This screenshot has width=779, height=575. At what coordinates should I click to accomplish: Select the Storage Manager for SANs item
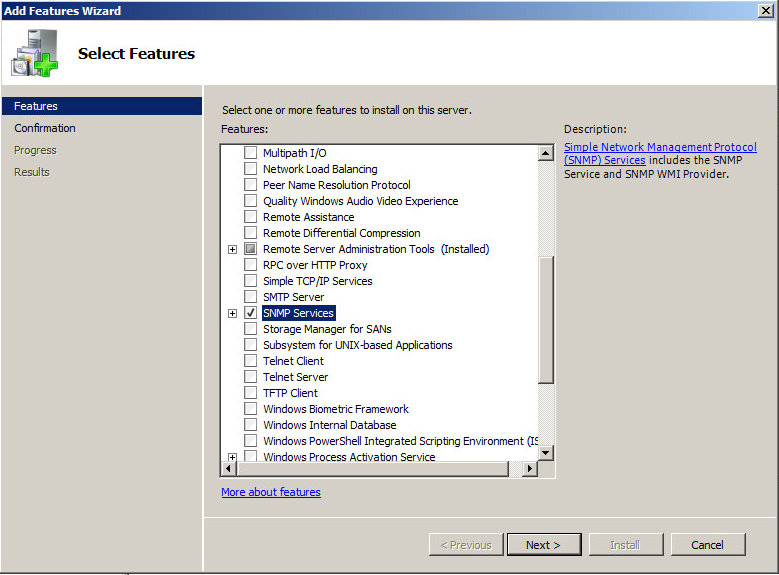[327, 329]
